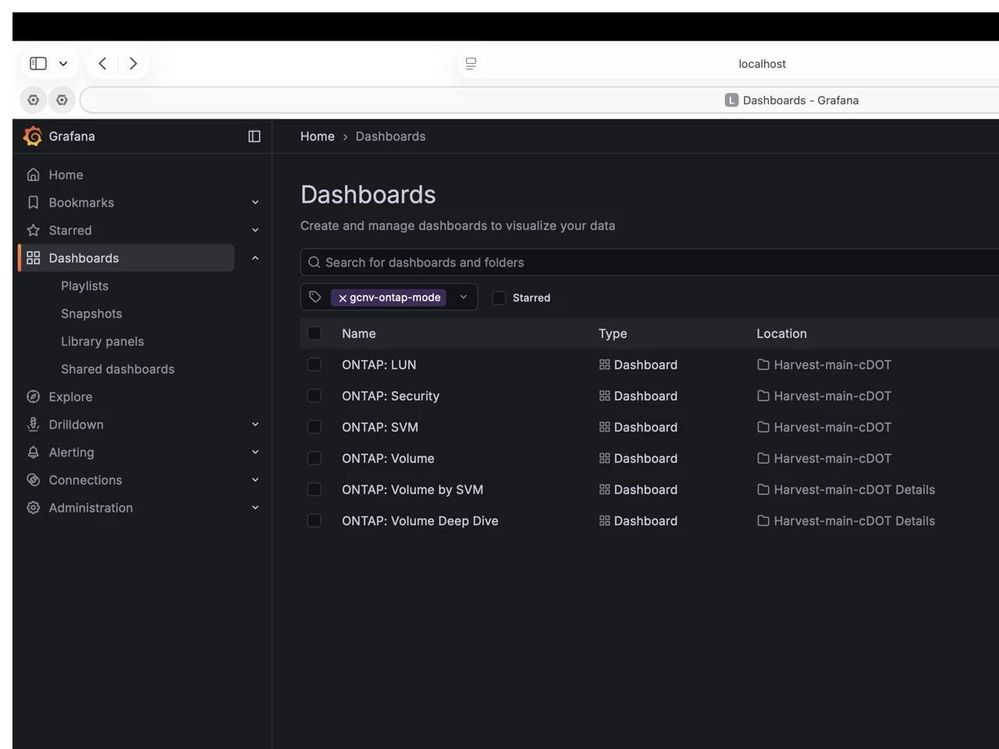Click dashboard icon in ONTAP: LUN row
The image size is (999, 749).
605,364
